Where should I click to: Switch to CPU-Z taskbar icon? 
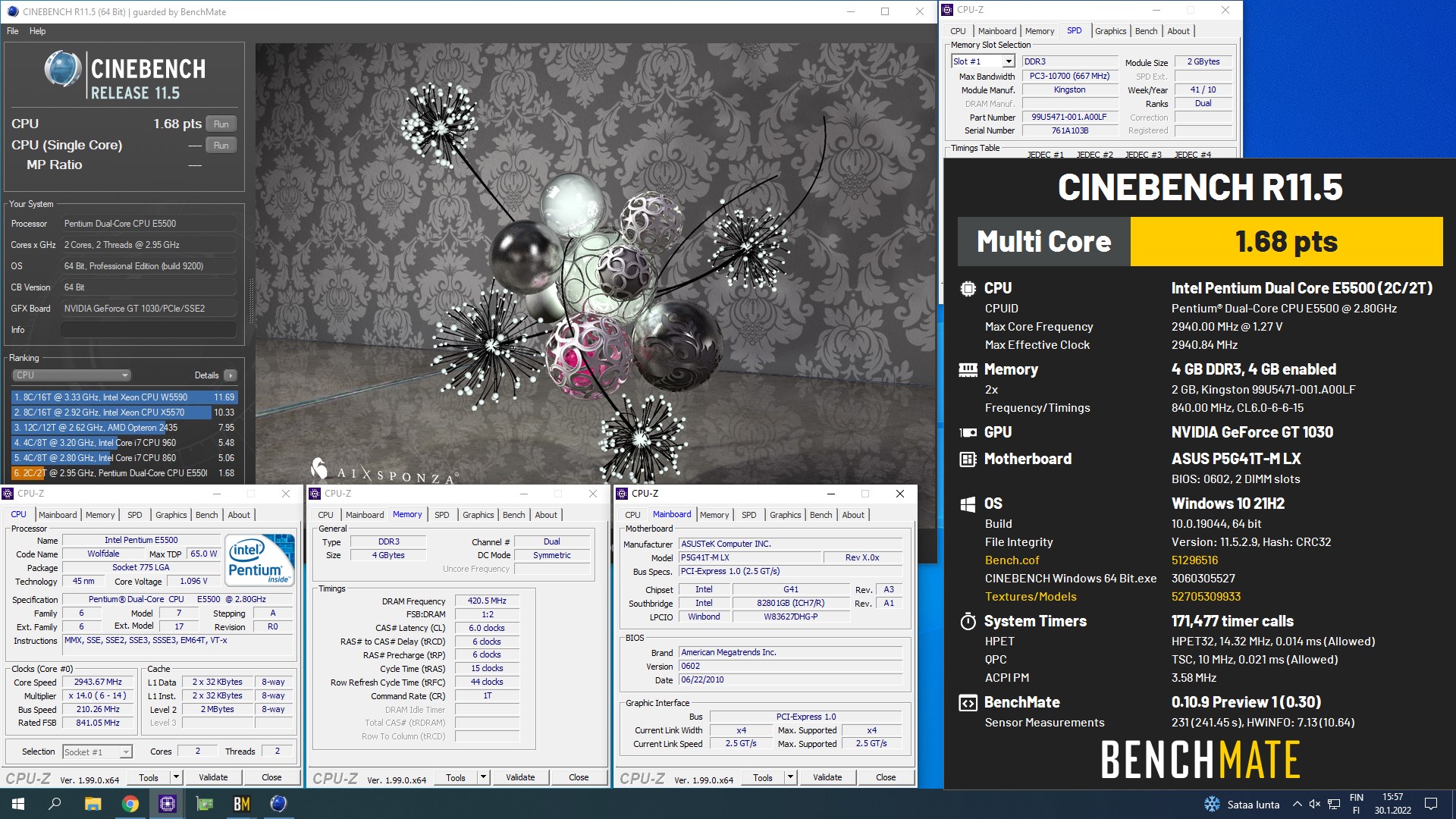coord(167,804)
